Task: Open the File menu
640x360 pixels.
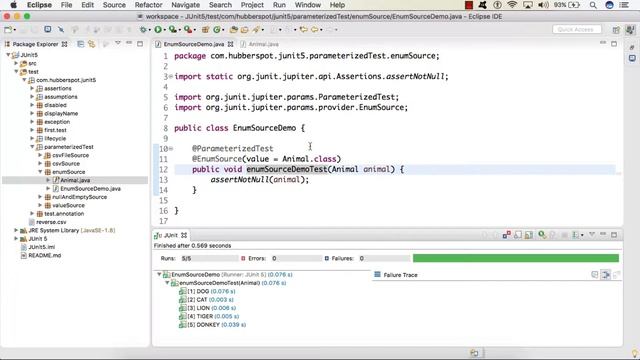Action: [x=66, y=5]
